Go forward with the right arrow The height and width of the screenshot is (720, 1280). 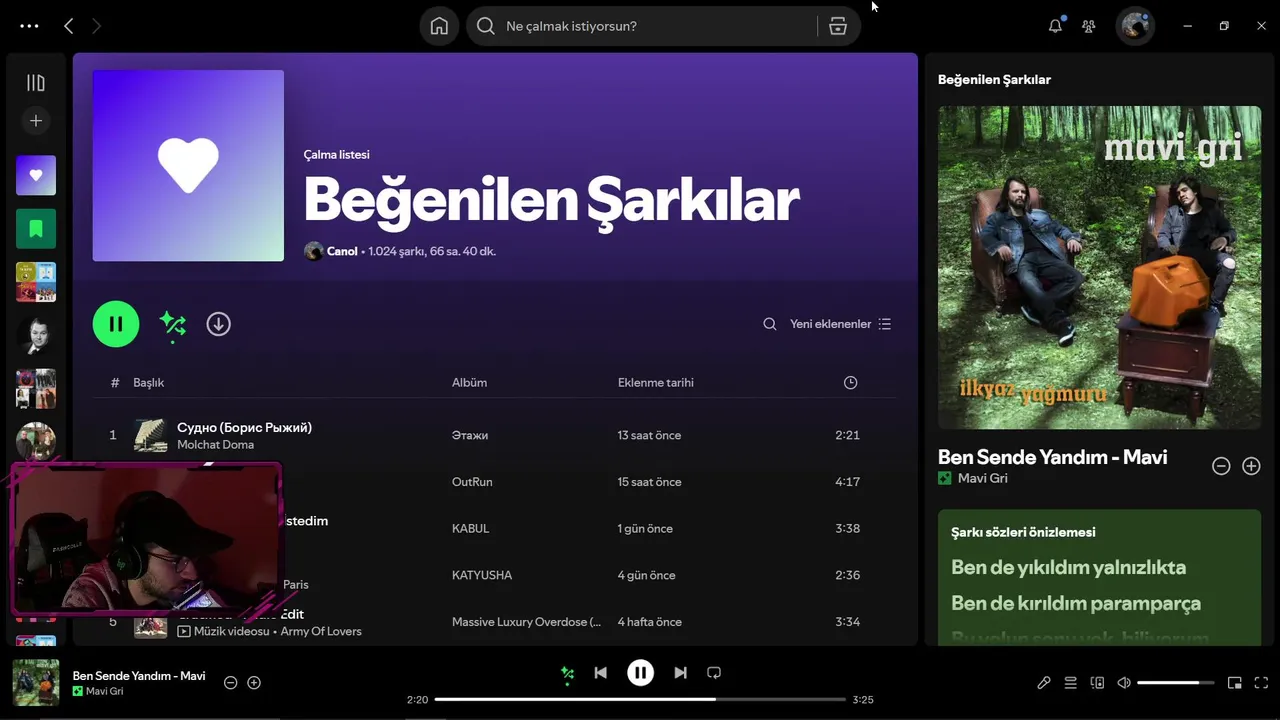coord(96,26)
